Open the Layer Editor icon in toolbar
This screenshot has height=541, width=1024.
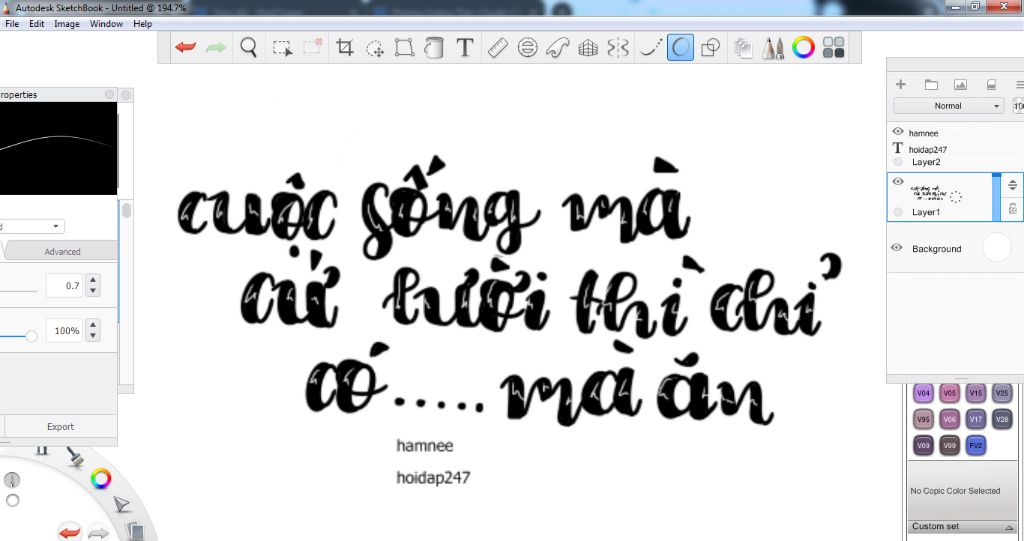(743, 47)
